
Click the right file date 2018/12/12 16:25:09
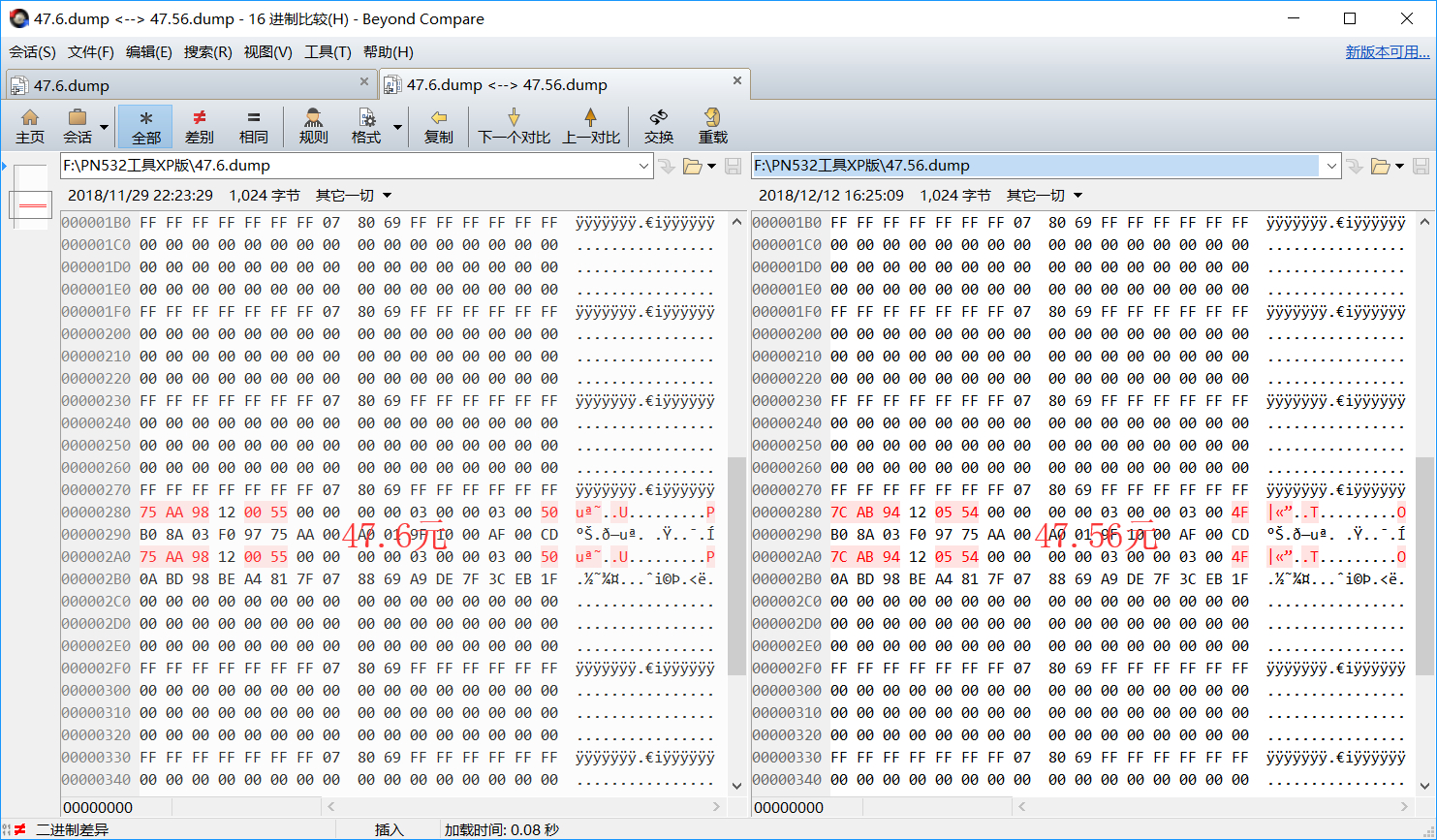click(x=831, y=196)
